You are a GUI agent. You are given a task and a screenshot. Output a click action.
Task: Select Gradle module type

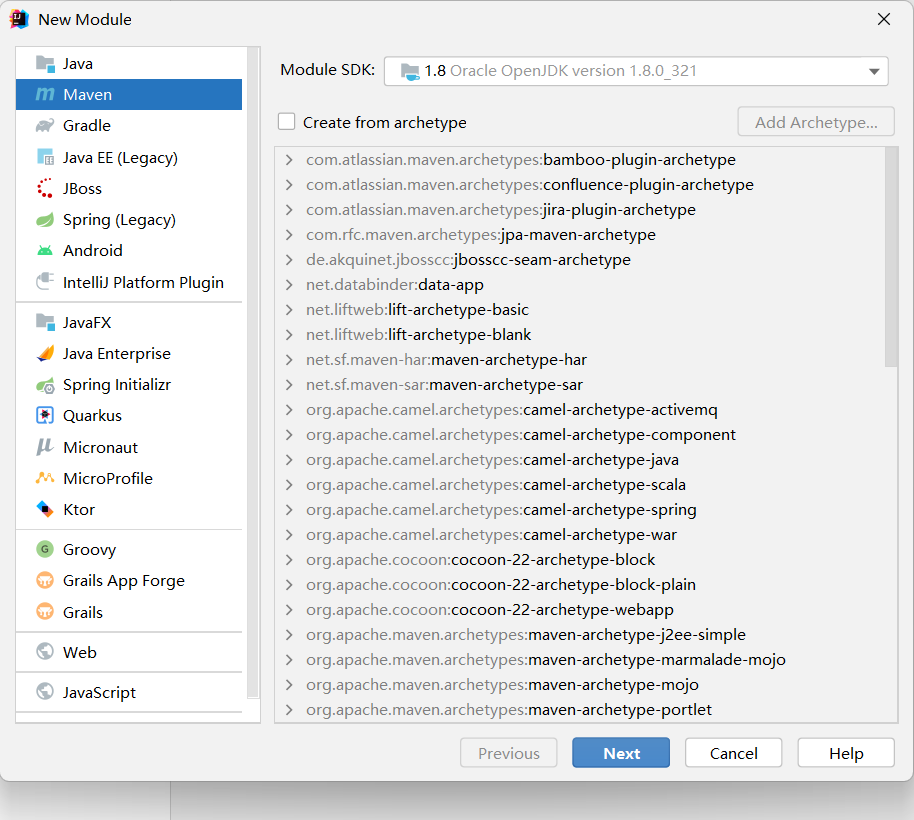[x=129, y=126]
